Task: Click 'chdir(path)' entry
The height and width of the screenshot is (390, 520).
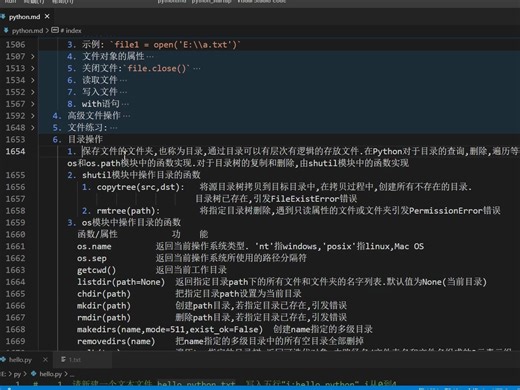Action: pyautogui.click(x=104, y=294)
